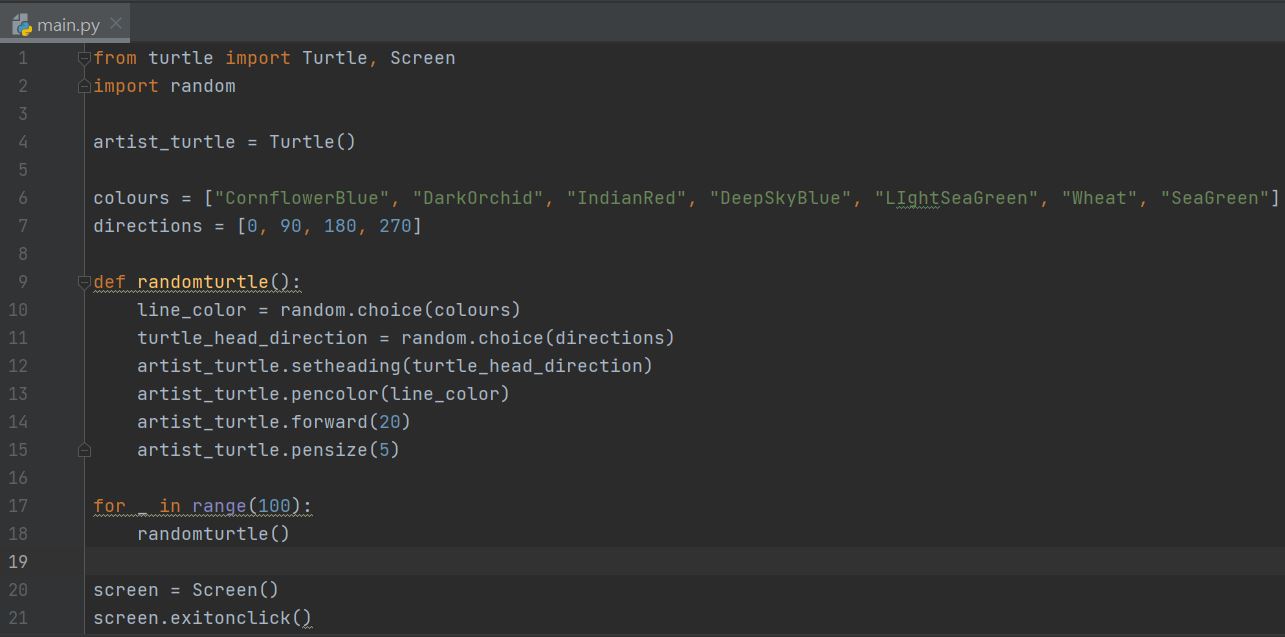
Task: Click the Python file icon on main.py tab
Action: point(22,25)
